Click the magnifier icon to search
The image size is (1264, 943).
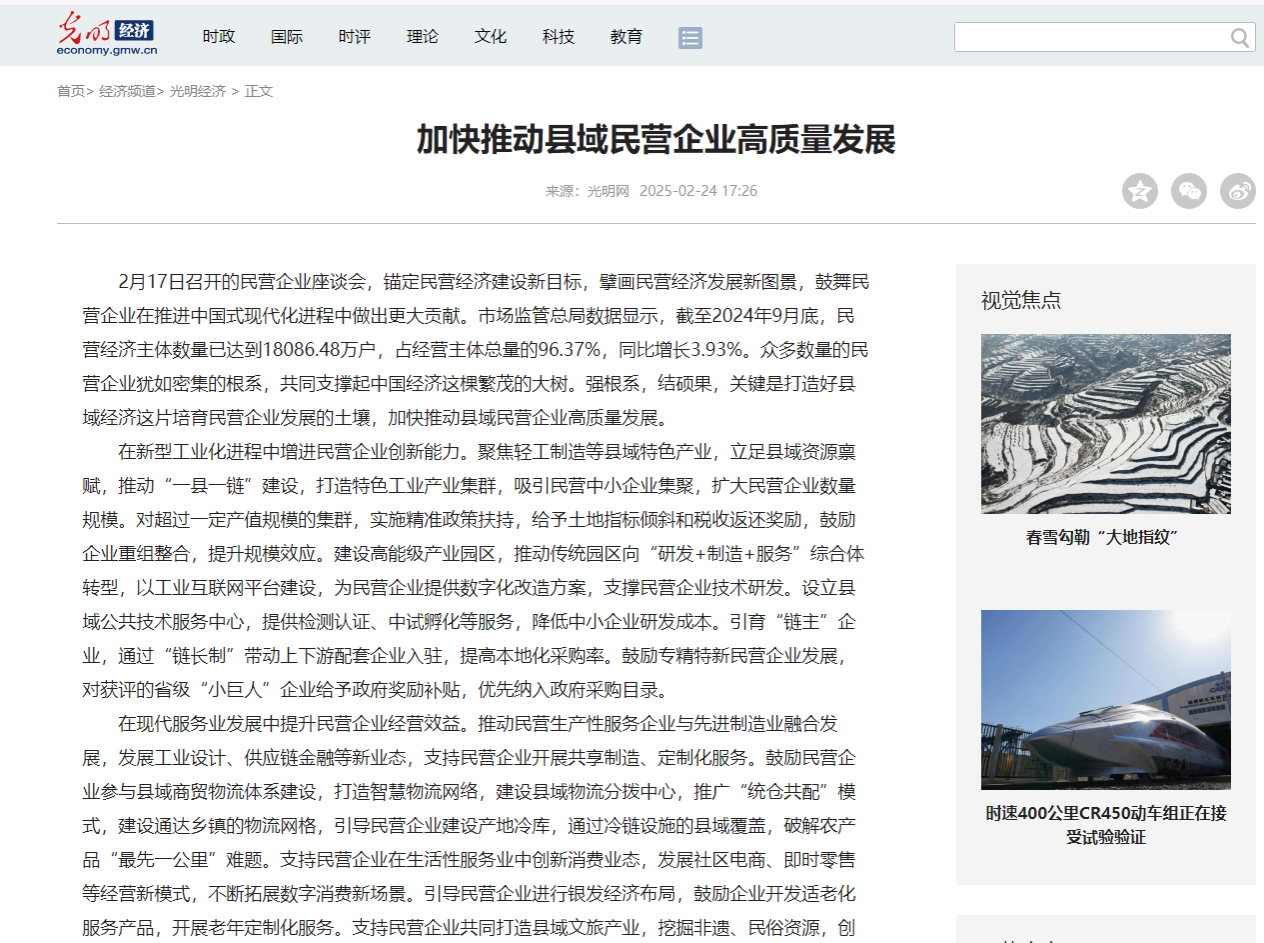[x=1240, y=36]
